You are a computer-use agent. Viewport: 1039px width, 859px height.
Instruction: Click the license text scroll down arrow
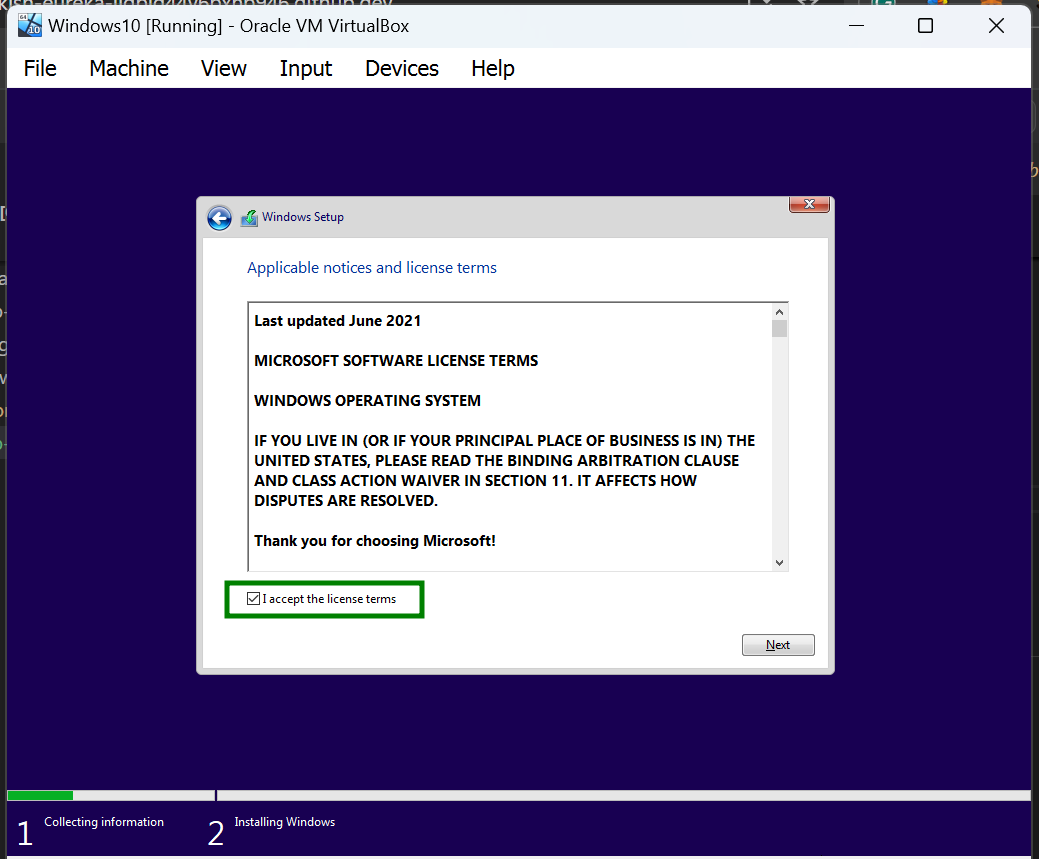779,563
